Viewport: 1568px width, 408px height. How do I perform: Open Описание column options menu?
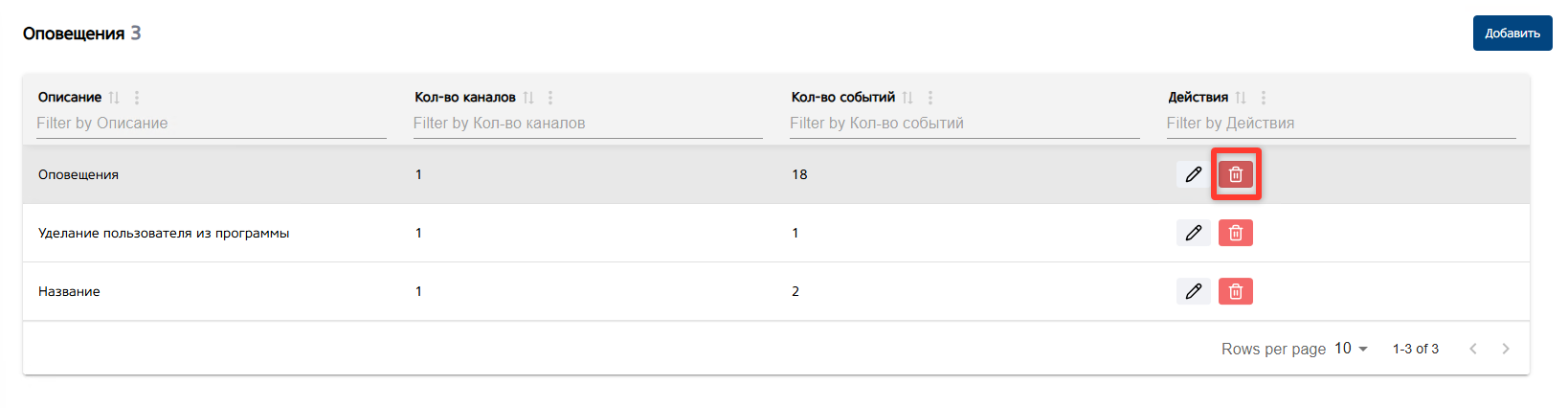(x=137, y=98)
